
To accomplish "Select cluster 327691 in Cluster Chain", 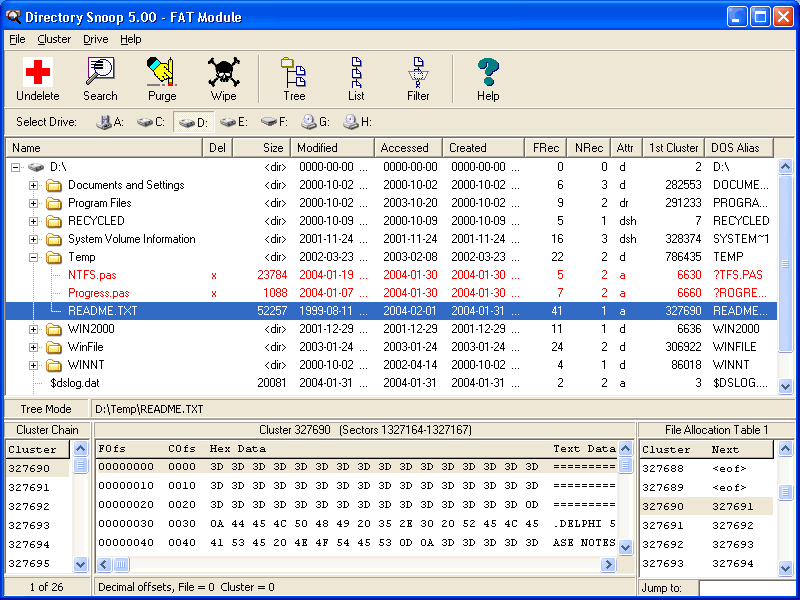I will (x=29, y=488).
